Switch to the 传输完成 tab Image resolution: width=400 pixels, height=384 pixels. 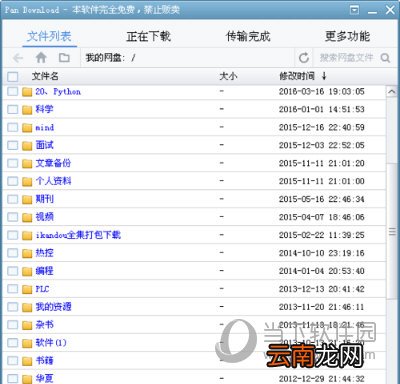(x=248, y=36)
